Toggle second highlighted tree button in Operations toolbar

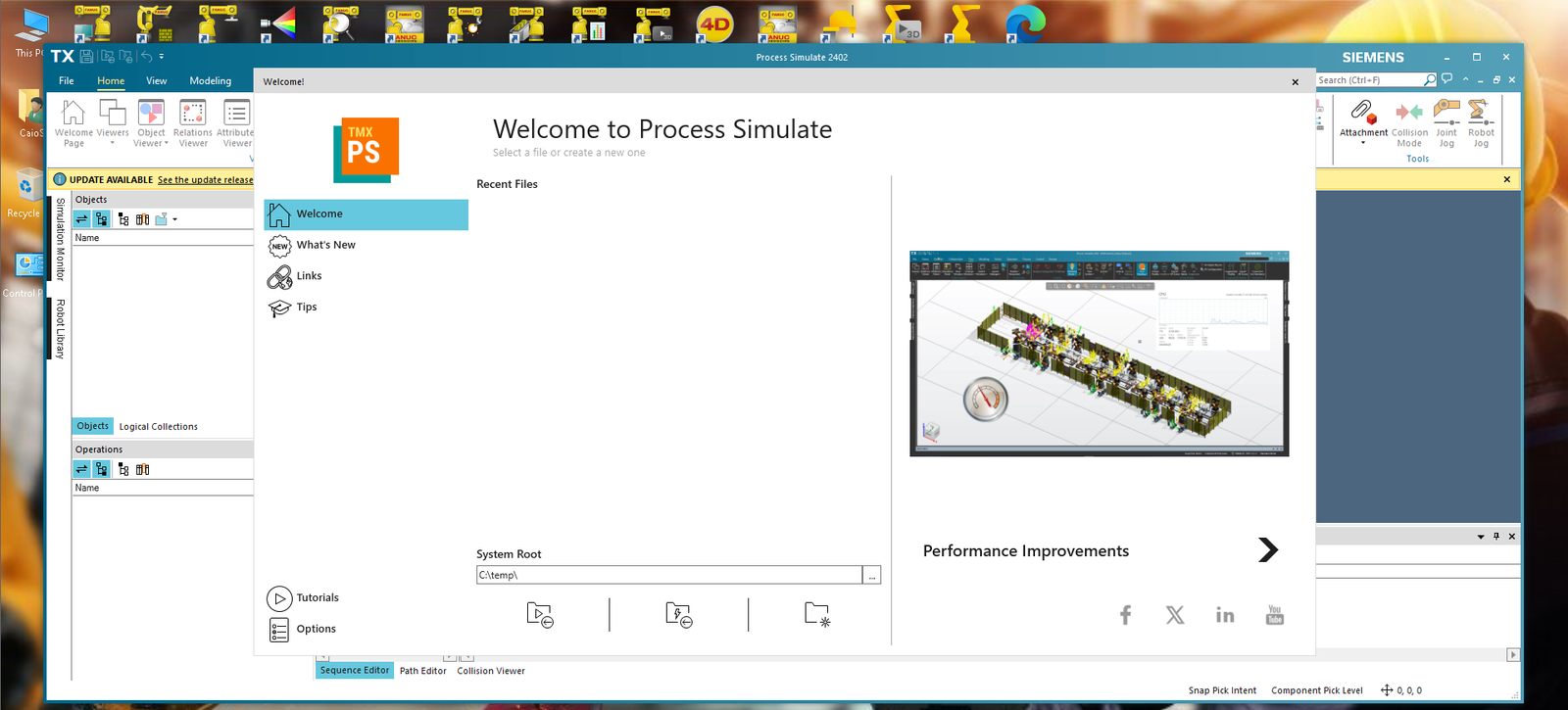[102, 470]
